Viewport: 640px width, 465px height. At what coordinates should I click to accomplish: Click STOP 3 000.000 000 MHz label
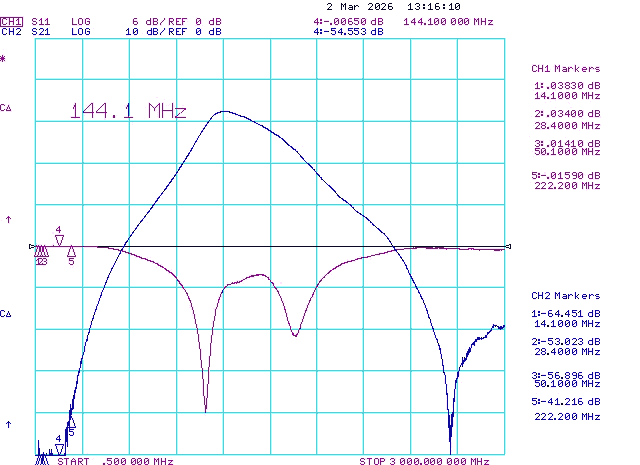[424, 461]
